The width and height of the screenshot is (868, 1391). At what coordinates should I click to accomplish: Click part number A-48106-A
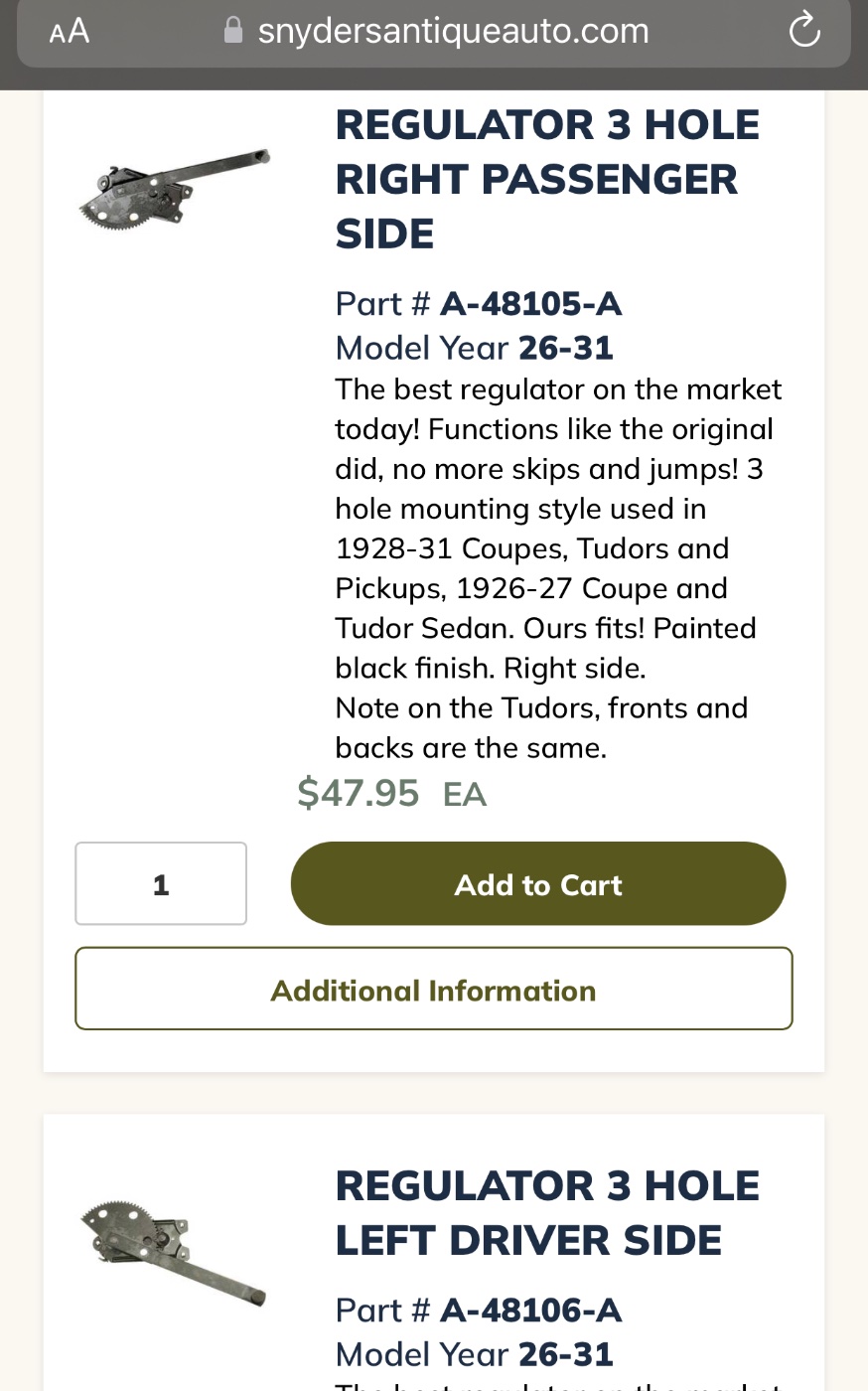pos(530,1310)
